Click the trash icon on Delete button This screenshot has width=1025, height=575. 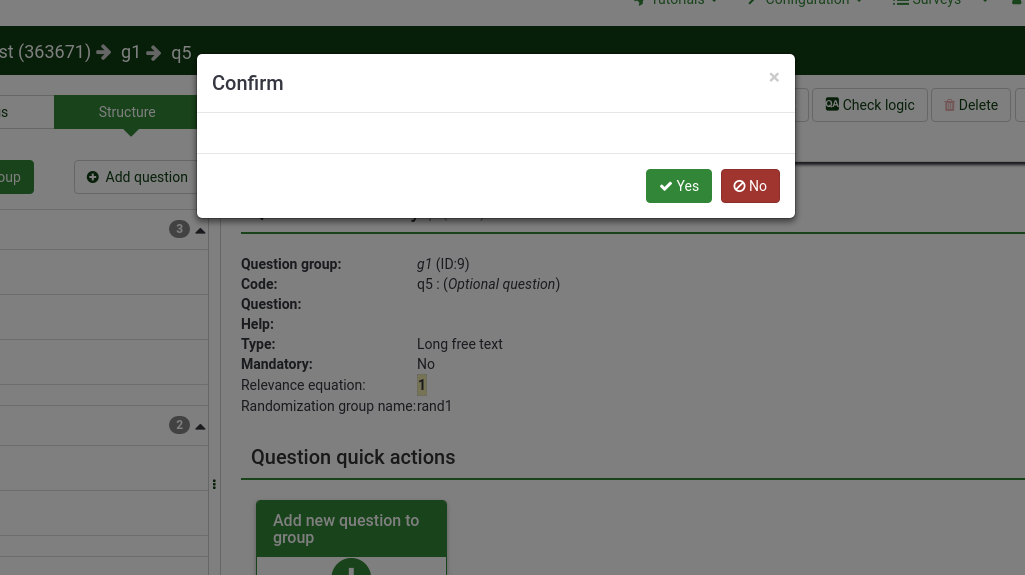click(949, 105)
